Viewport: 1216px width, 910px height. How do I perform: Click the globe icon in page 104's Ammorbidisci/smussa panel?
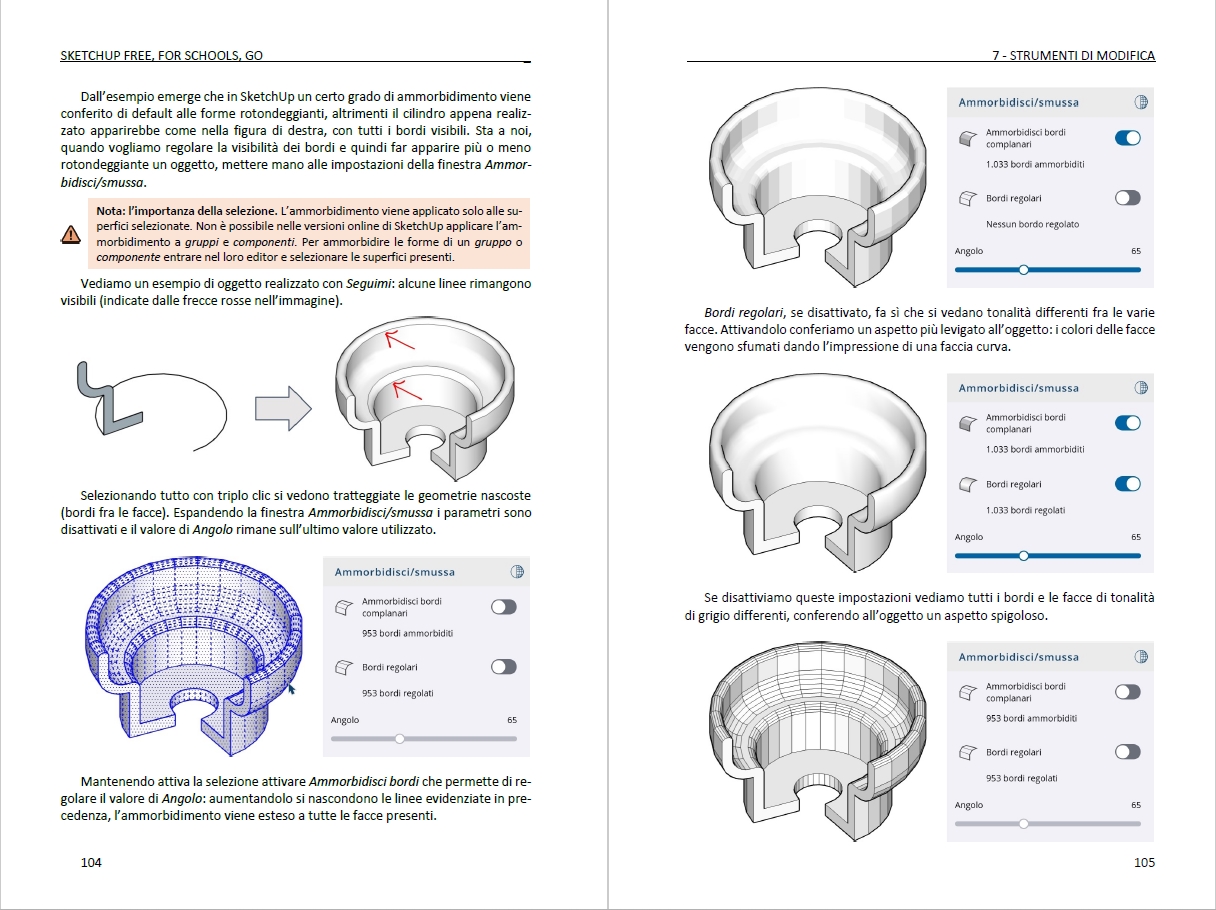tap(517, 572)
